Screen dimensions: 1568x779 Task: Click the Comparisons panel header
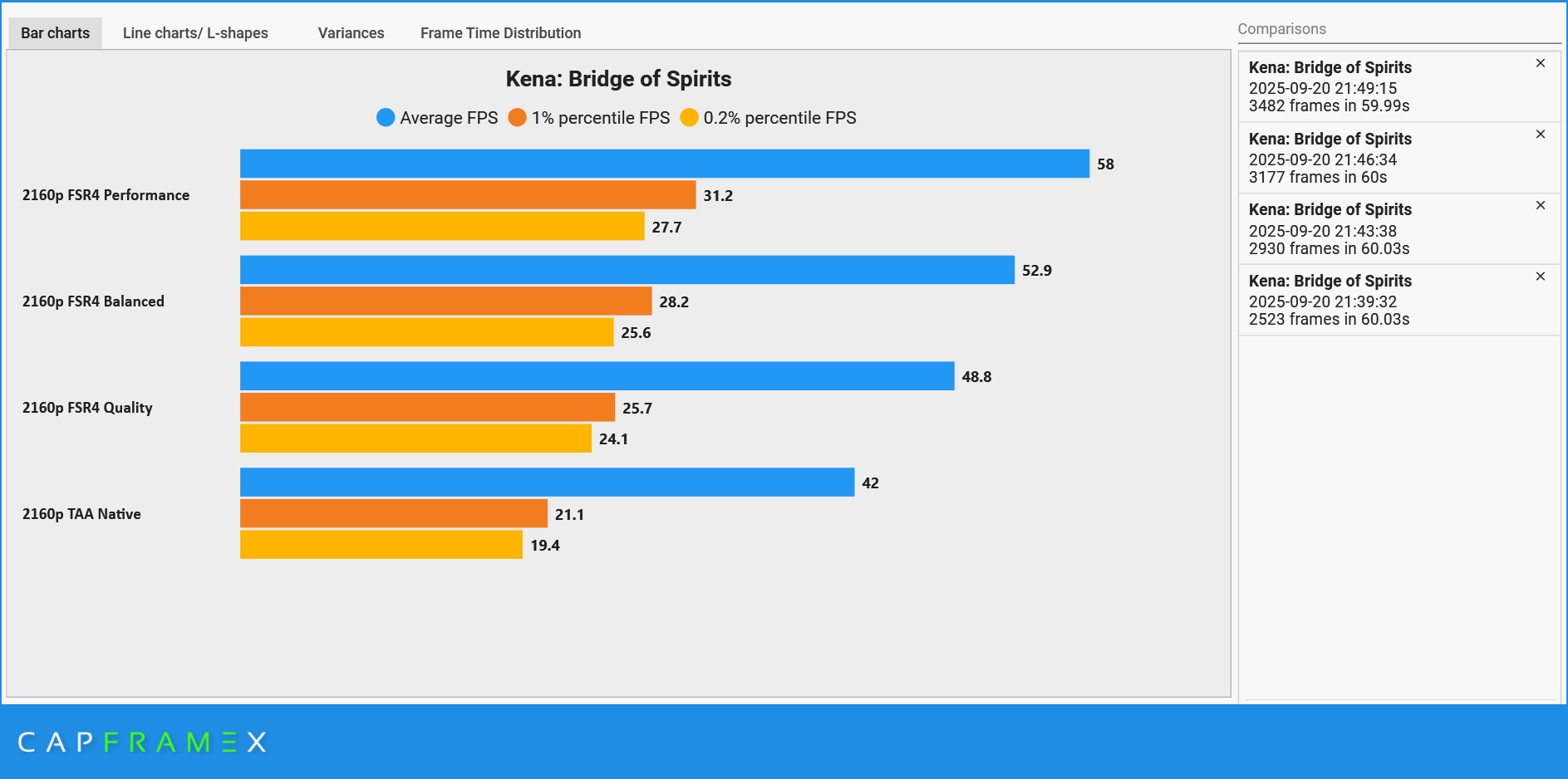[1282, 28]
